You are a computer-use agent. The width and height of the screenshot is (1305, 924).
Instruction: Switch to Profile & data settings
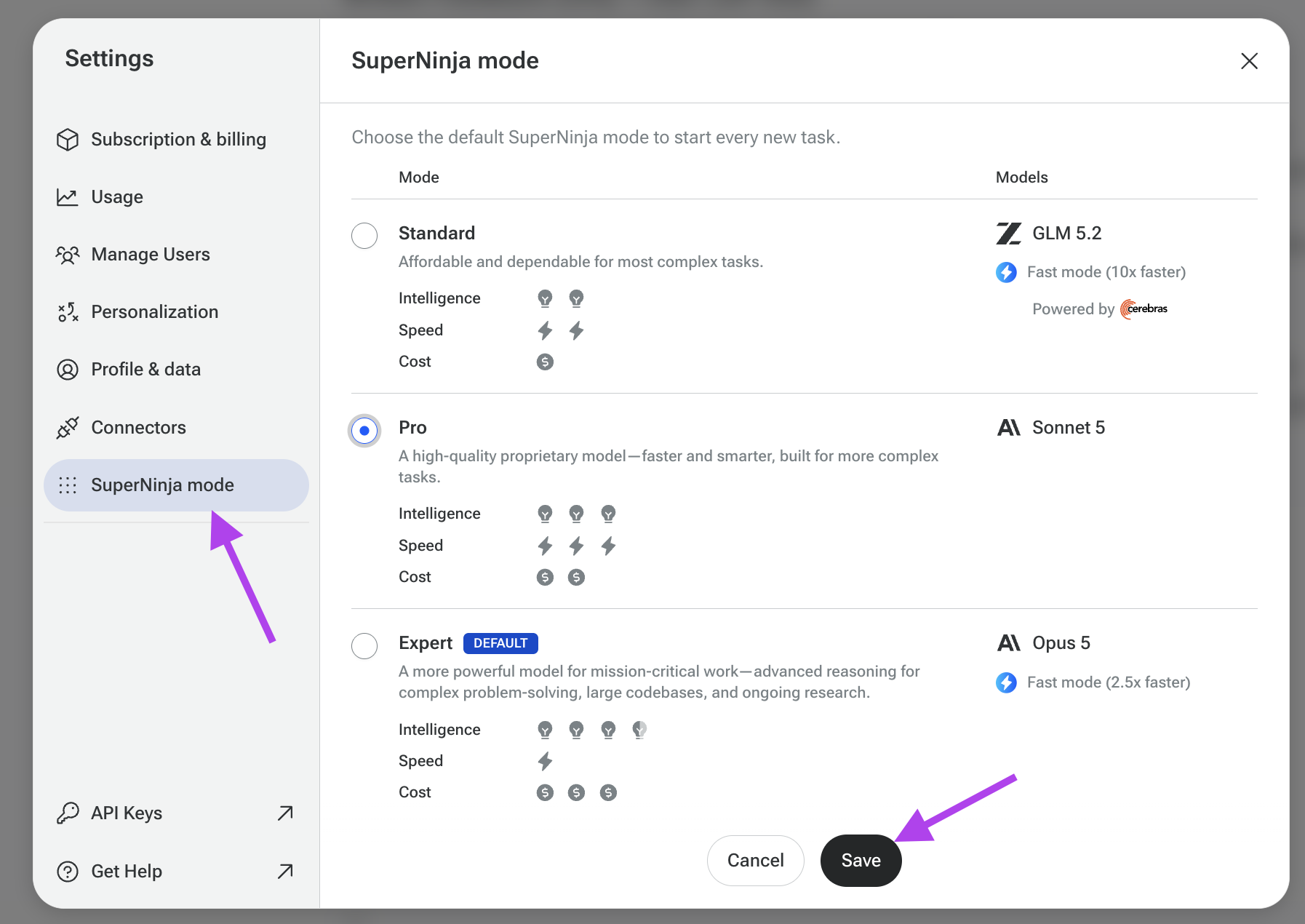click(176, 370)
